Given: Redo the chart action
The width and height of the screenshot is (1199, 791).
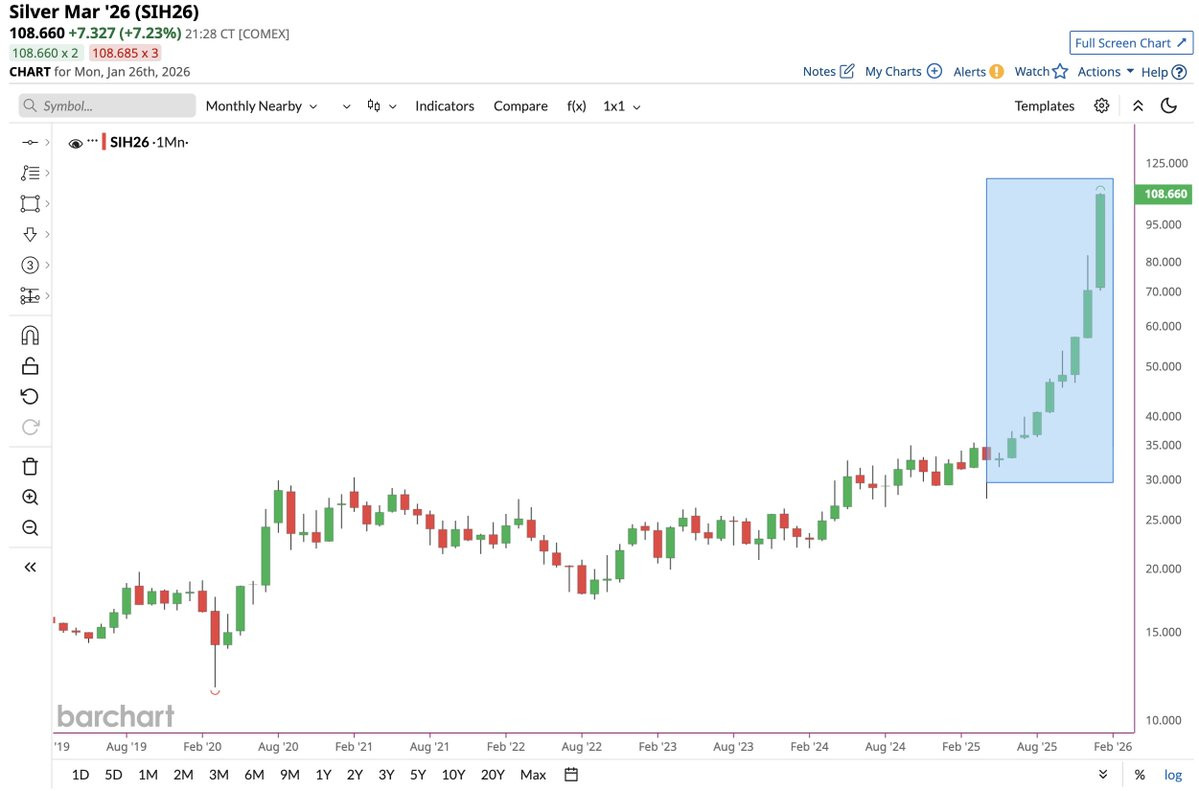Looking at the screenshot, I should 30,427.
